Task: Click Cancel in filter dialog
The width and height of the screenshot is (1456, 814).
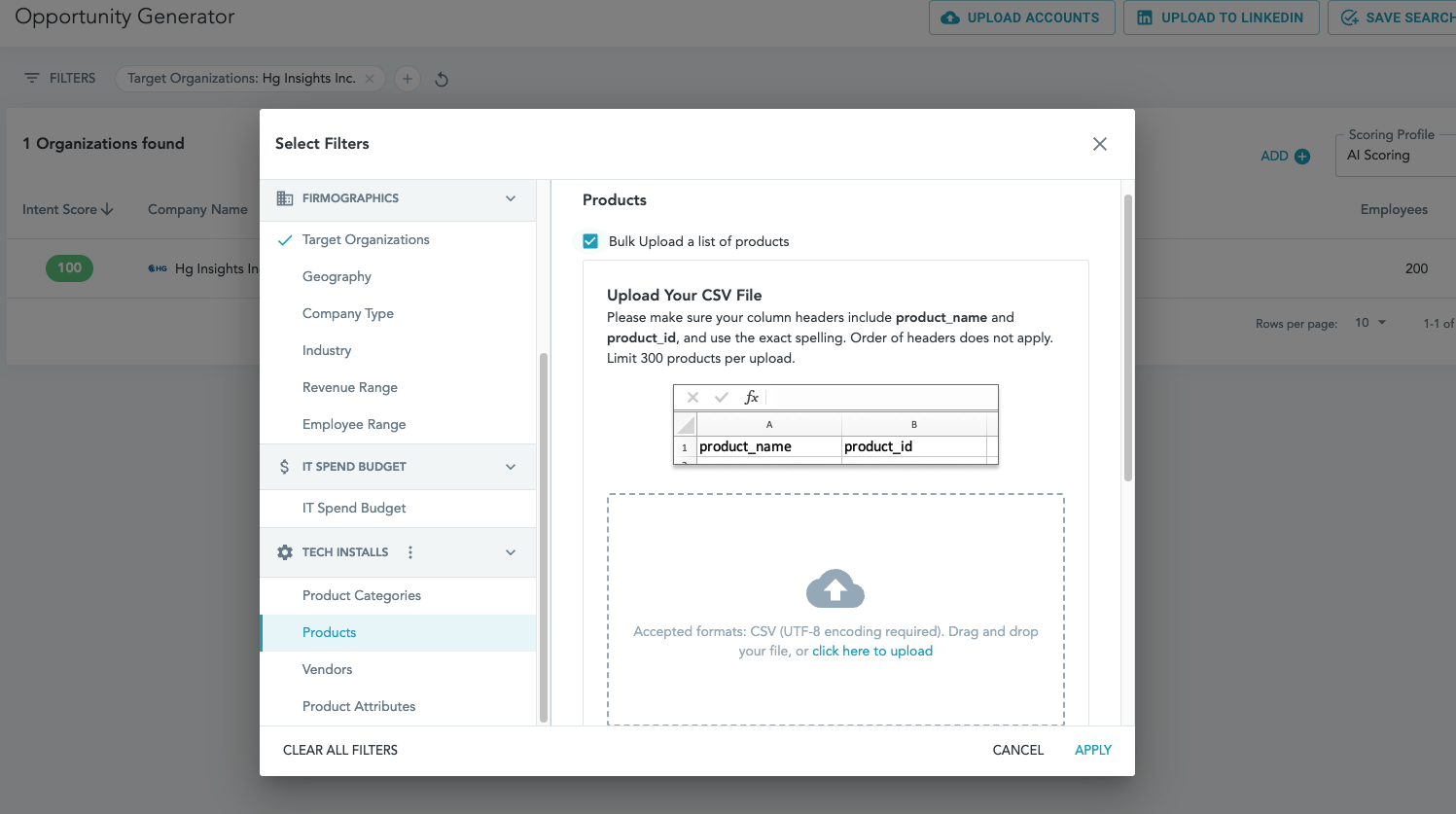Action: [x=1018, y=750]
